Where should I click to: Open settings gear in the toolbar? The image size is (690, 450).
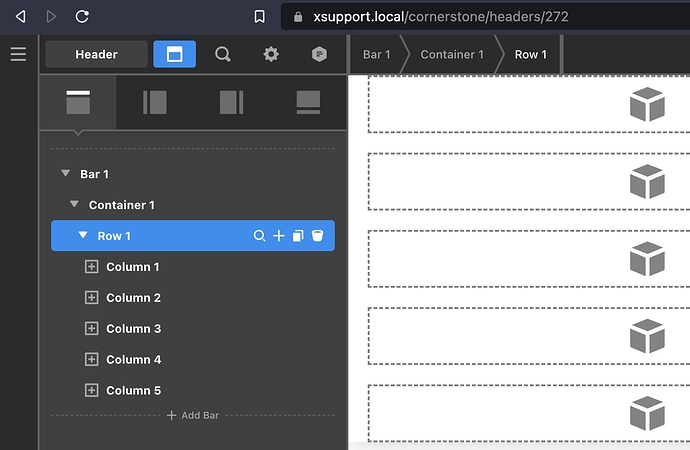coord(271,54)
